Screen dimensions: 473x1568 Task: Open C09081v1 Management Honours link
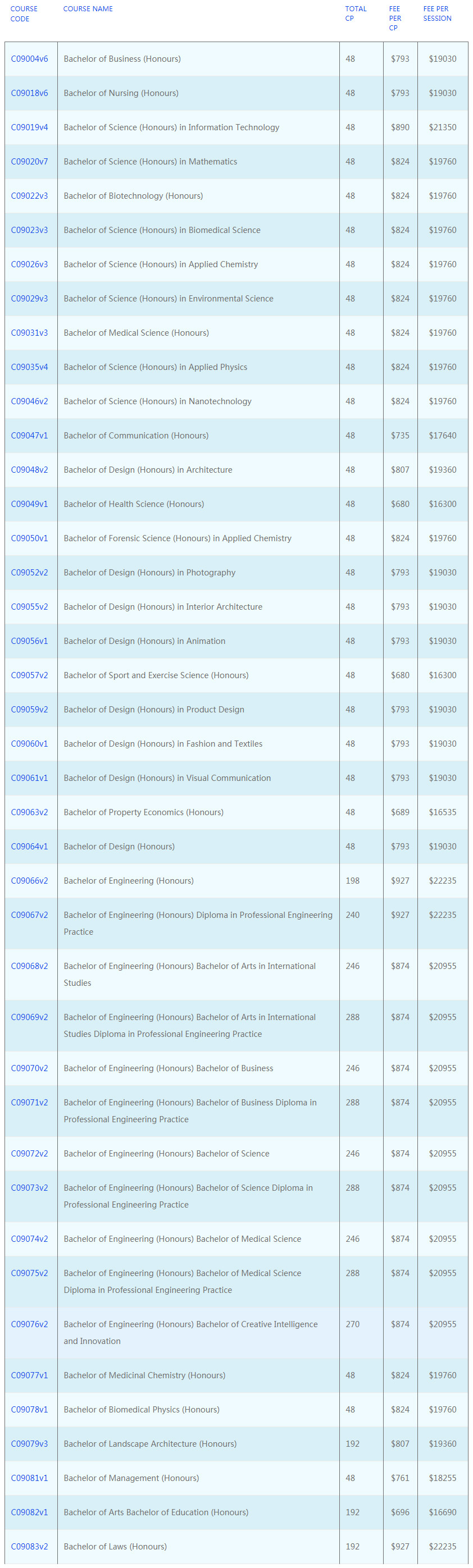point(29,1478)
